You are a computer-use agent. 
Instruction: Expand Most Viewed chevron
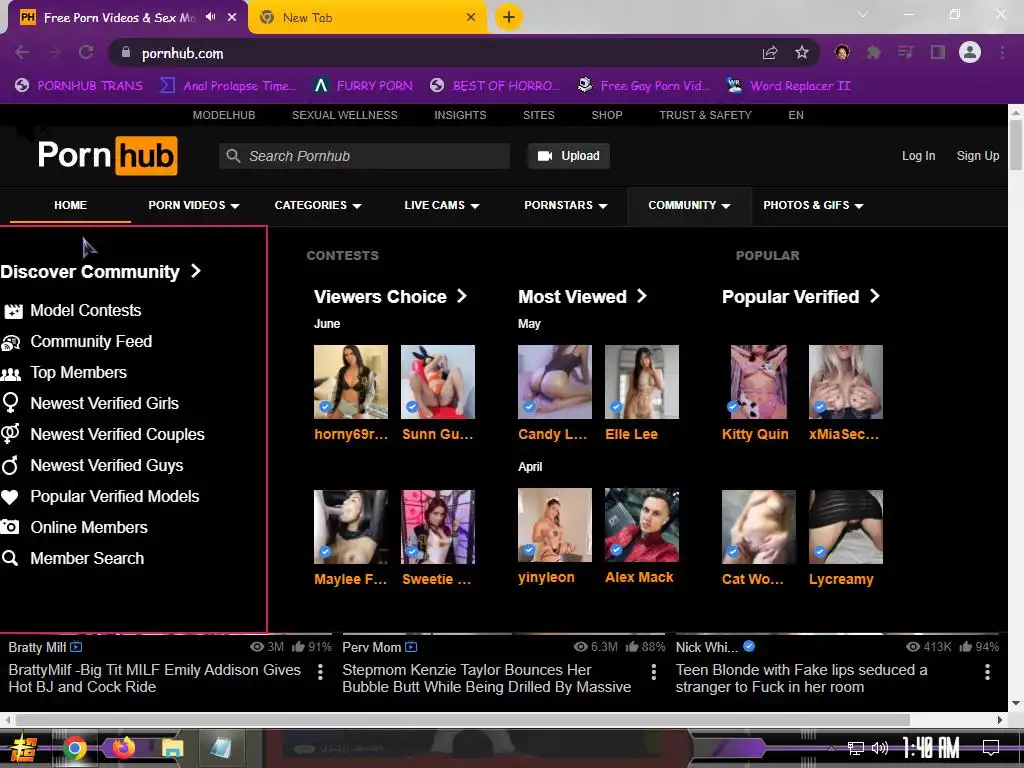[642, 296]
